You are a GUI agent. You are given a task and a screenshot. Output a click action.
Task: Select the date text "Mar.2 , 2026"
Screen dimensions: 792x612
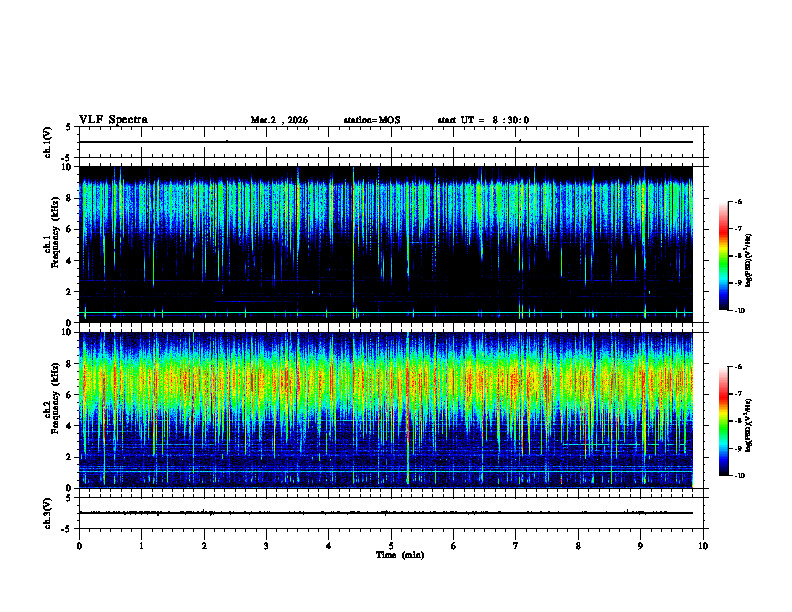coord(279,120)
